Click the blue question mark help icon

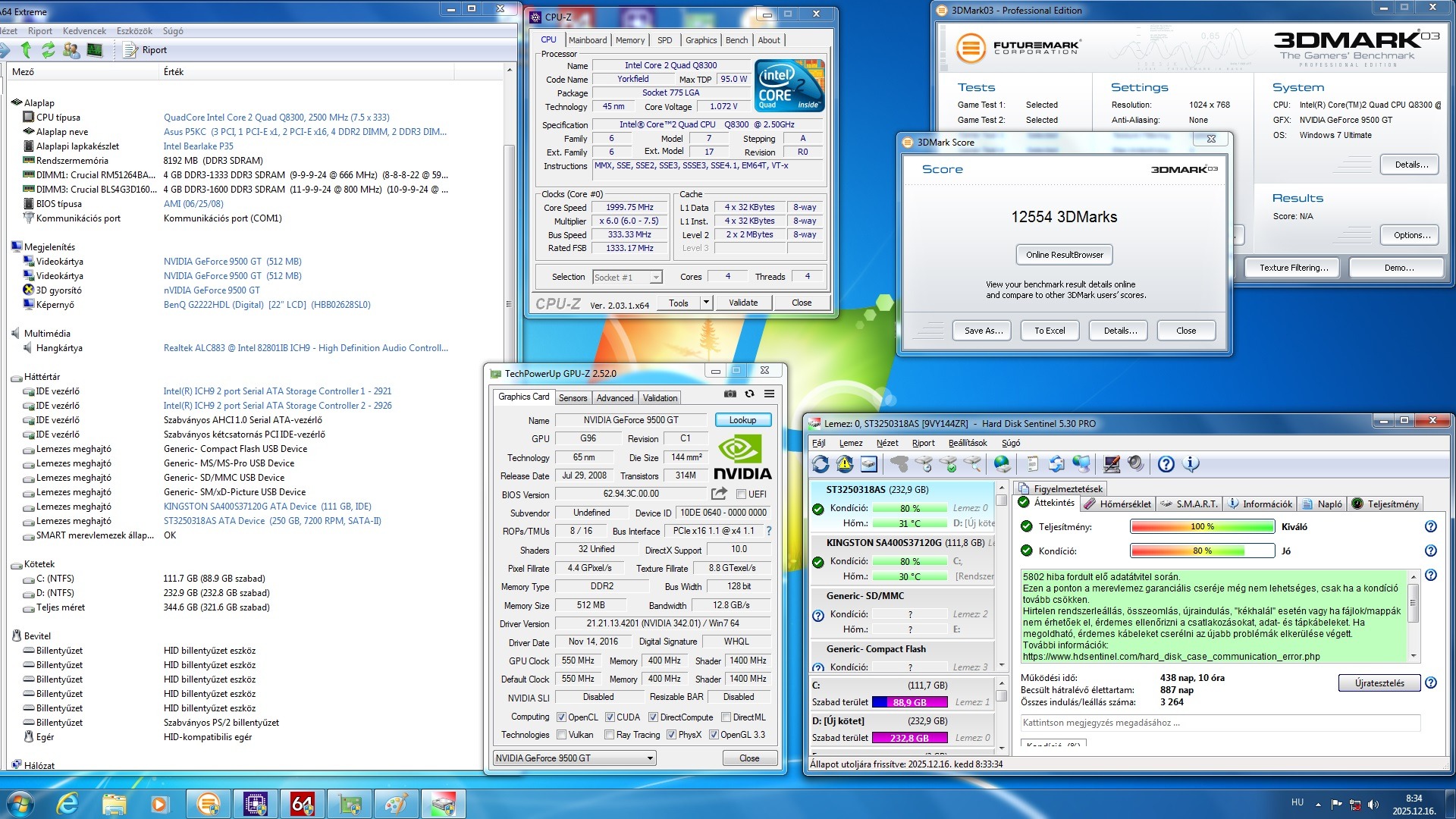(x=1166, y=464)
